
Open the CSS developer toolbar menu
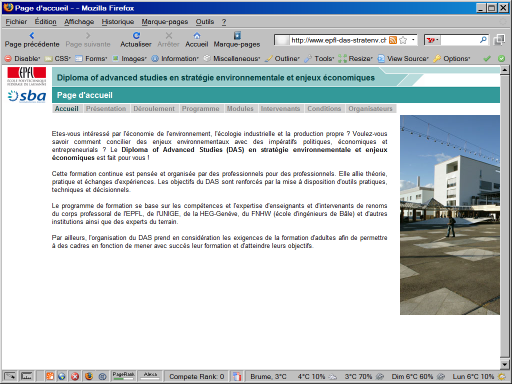tap(58, 59)
